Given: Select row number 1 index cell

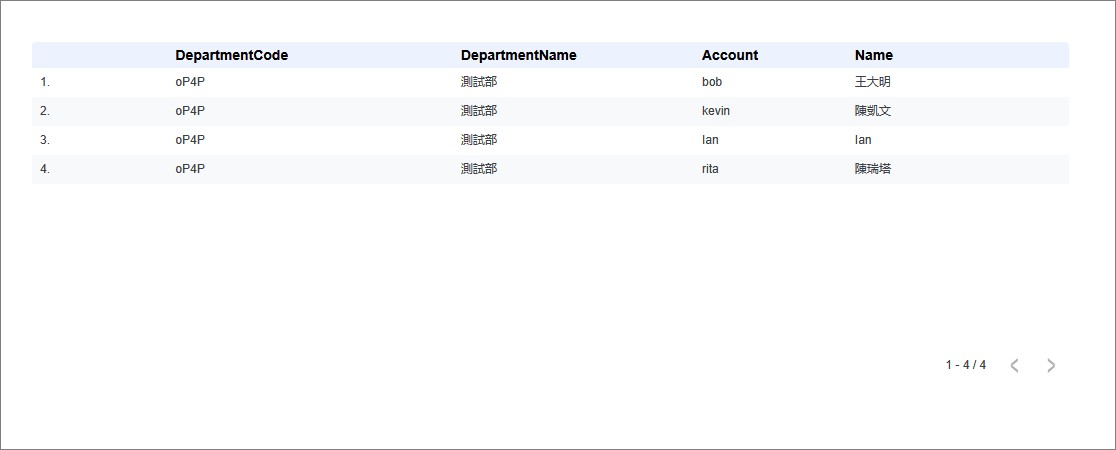Looking at the screenshot, I should 45,82.
